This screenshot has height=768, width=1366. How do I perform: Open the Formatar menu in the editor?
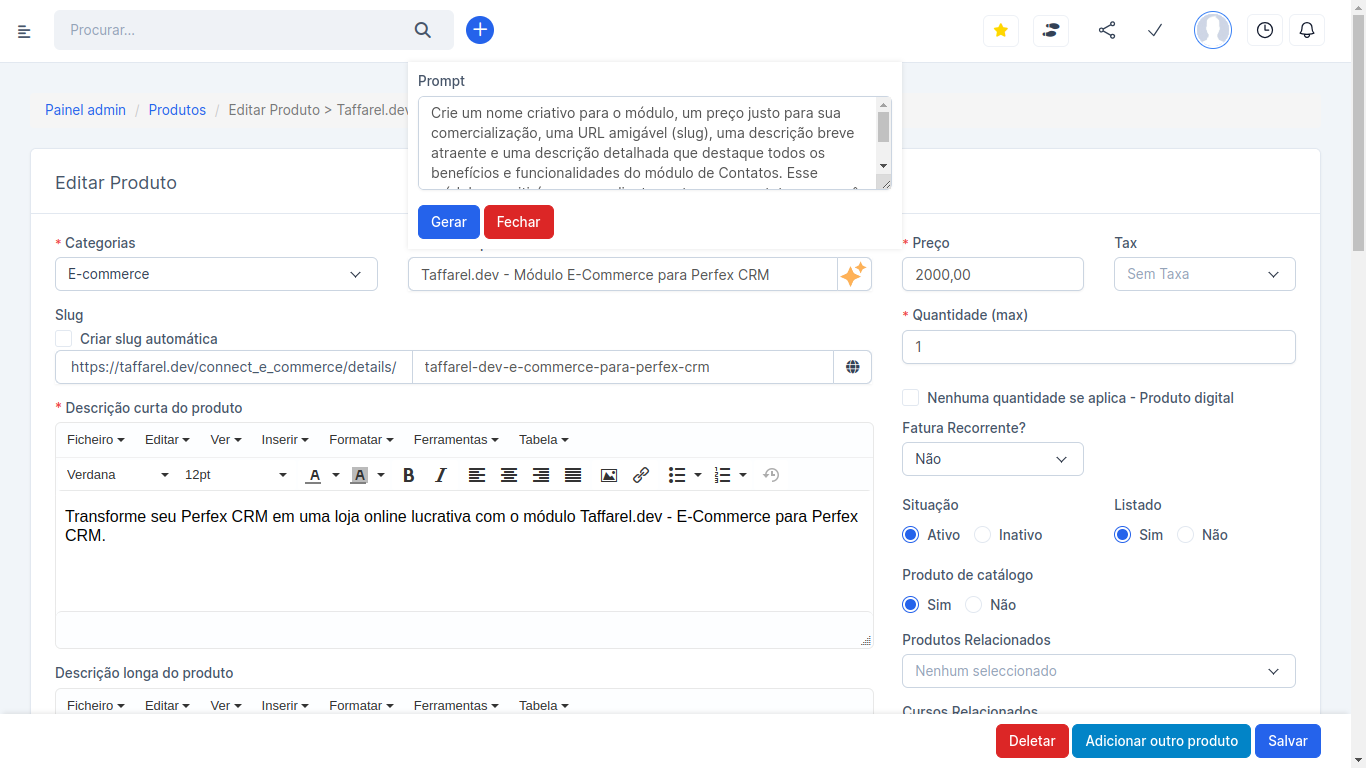[361, 440]
